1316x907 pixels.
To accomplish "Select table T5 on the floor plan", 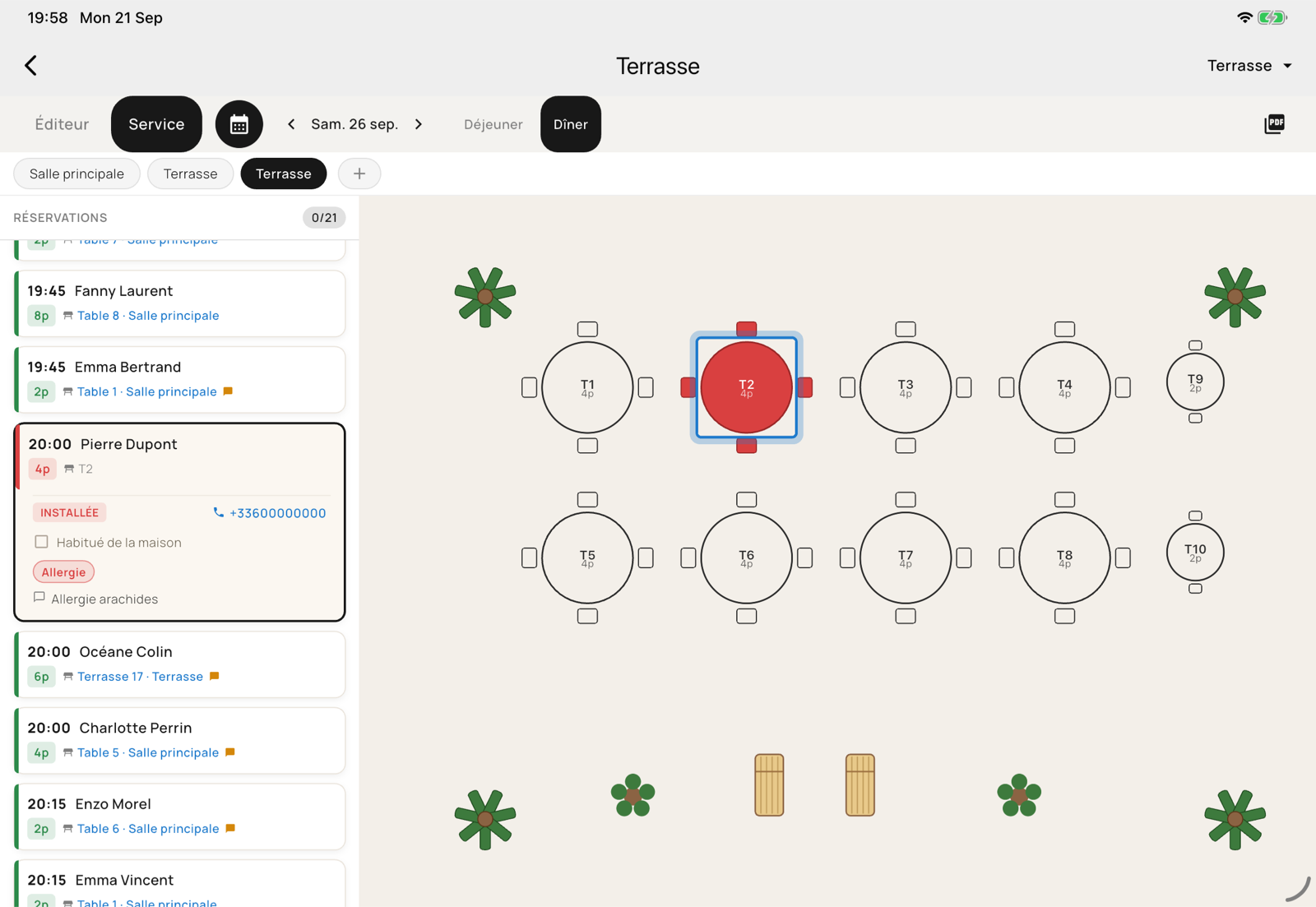I will coord(587,558).
